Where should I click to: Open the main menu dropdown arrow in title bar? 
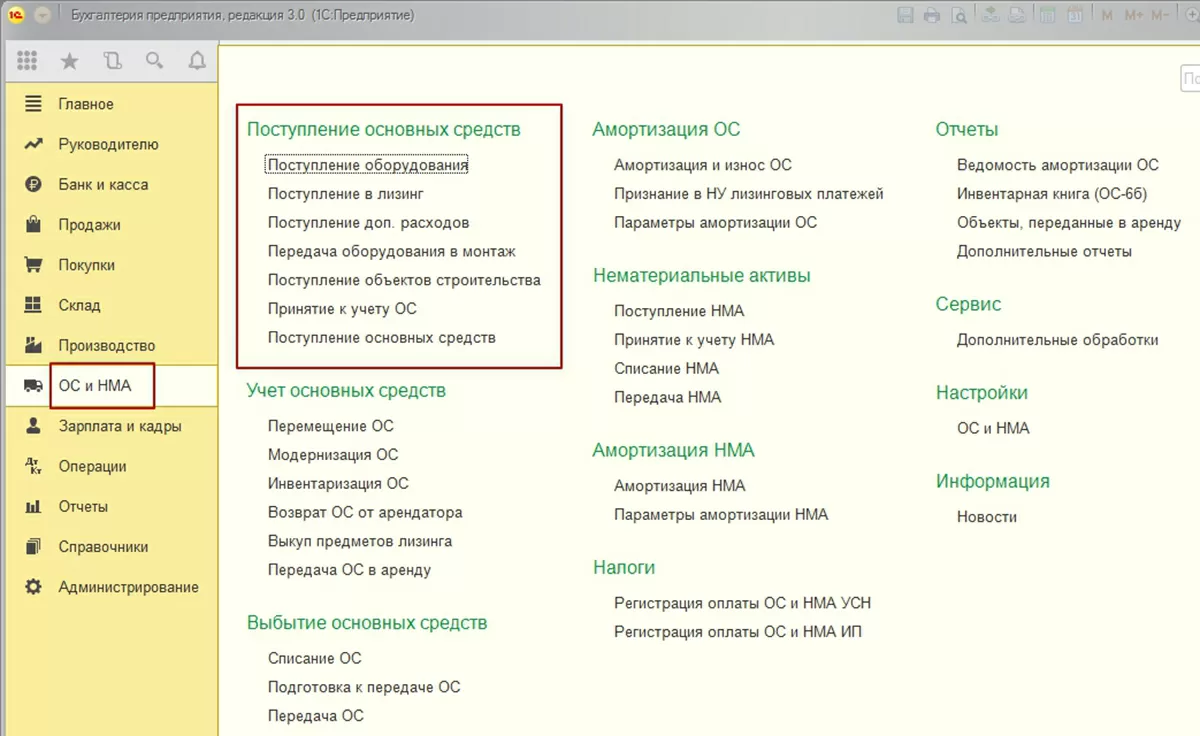43,15
